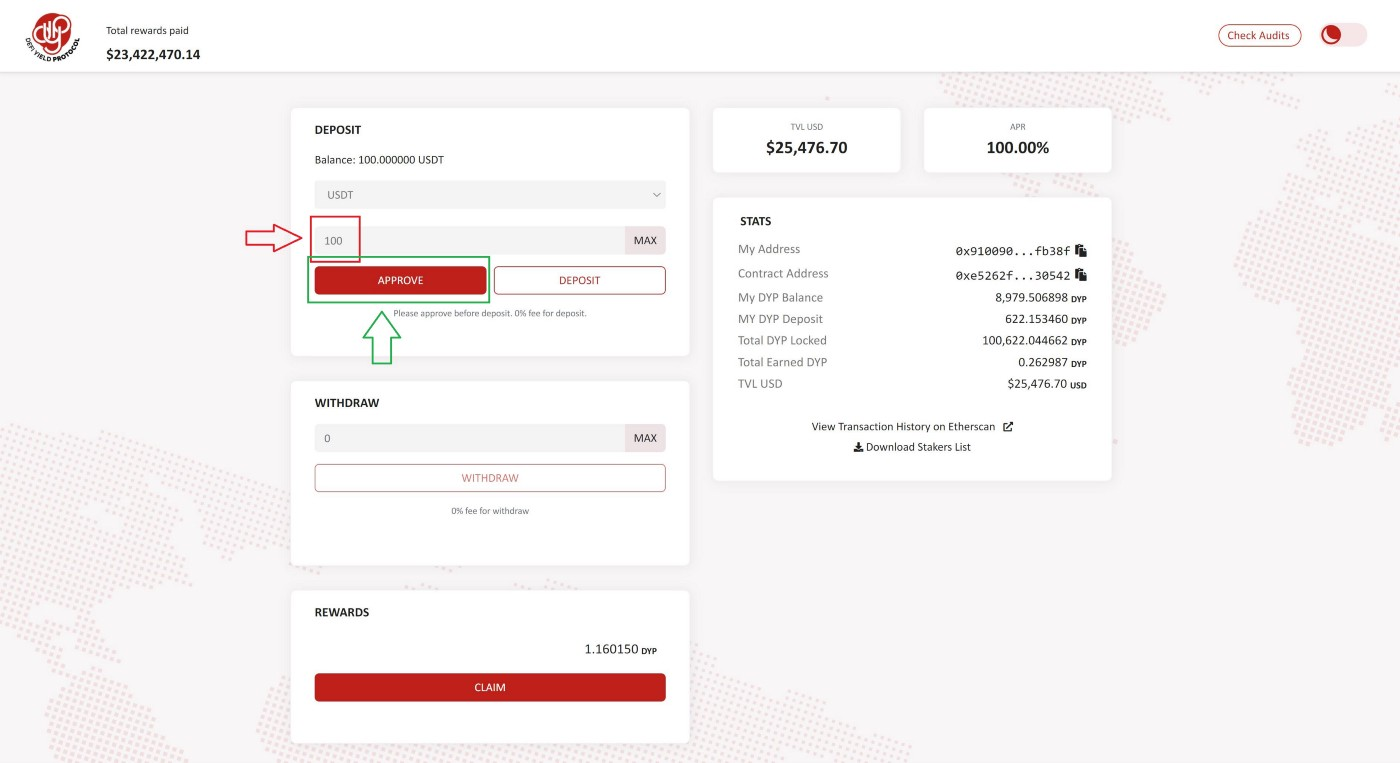Click the REWARDS heading
The image size is (1400, 763).
click(342, 612)
